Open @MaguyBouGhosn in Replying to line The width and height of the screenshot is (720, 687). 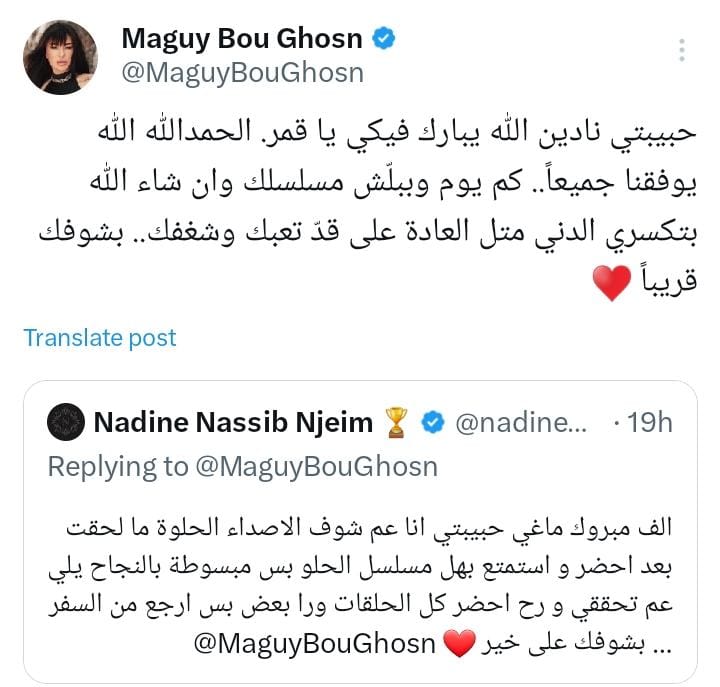click(x=316, y=467)
